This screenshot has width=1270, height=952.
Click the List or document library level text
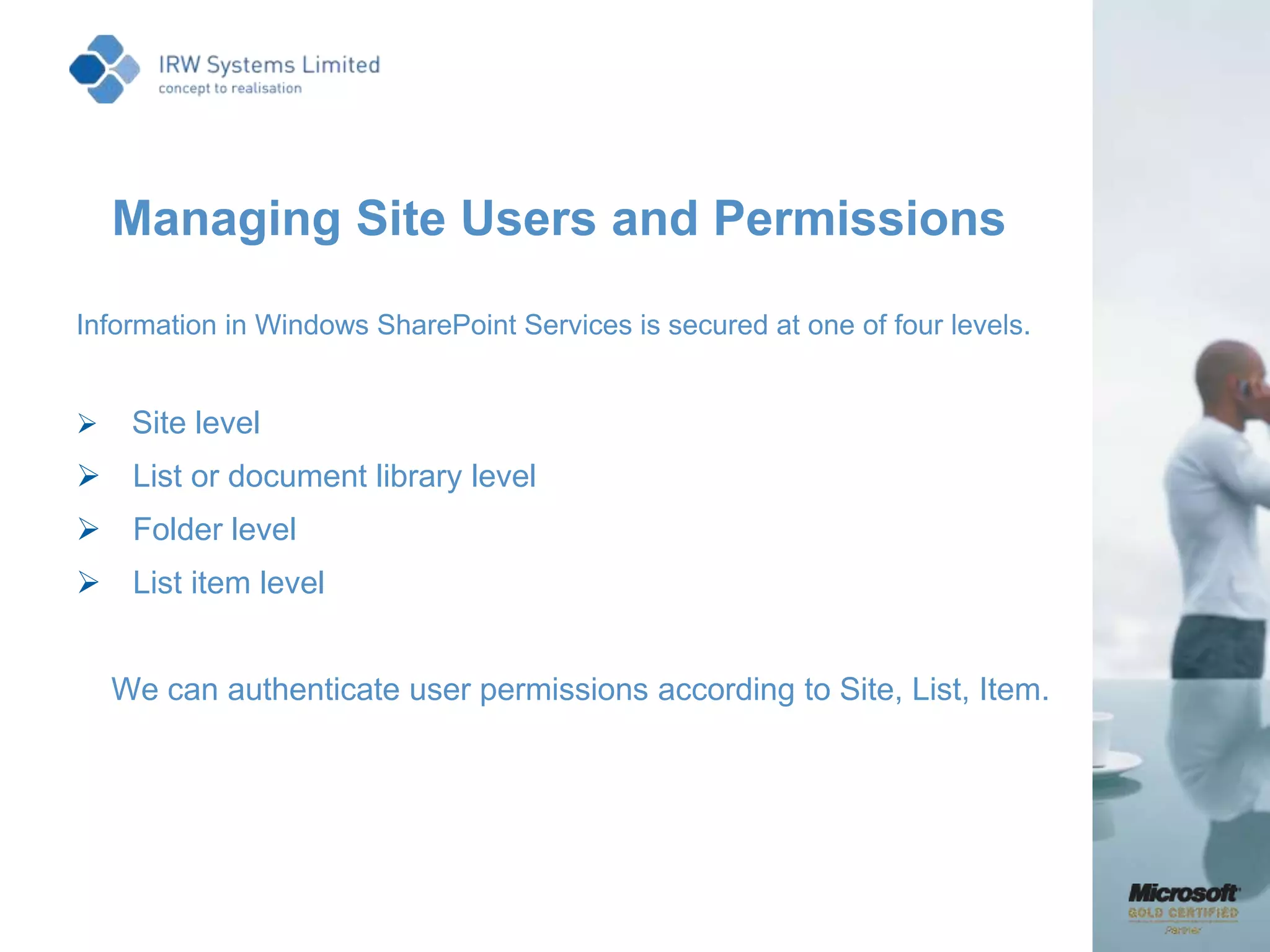point(334,477)
